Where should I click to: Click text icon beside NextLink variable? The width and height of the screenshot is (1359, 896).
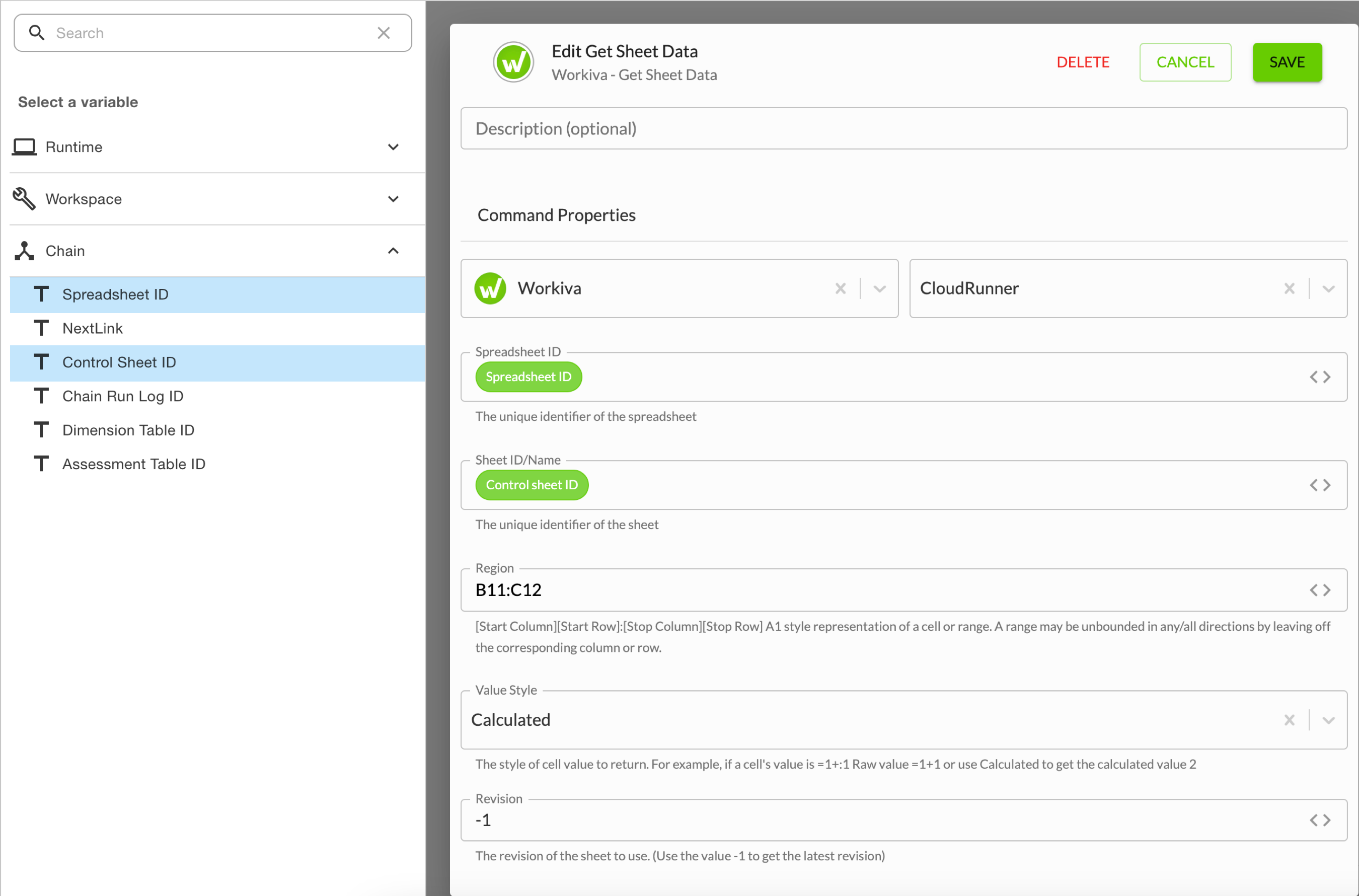tap(41, 329)
